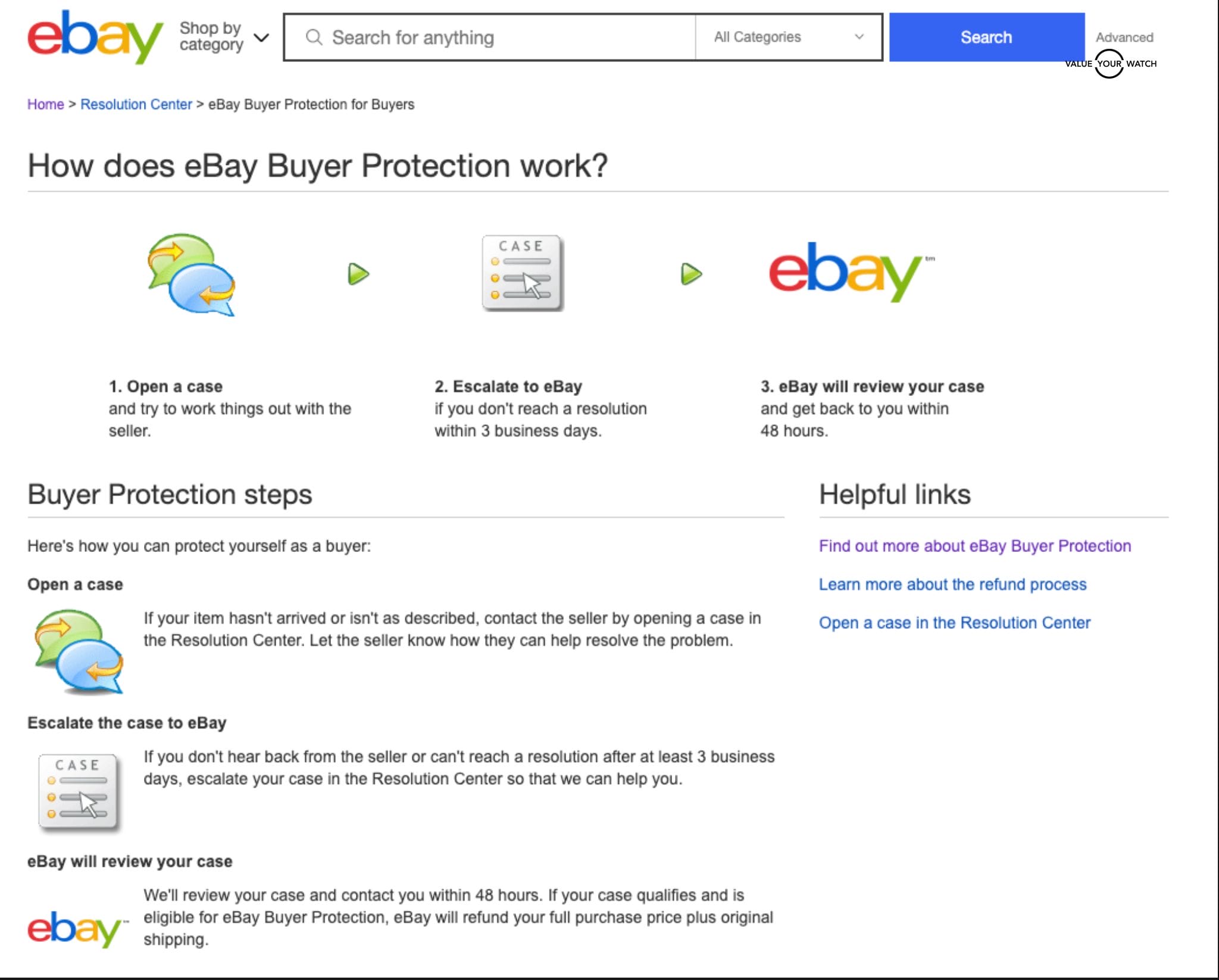
Task: Click inside the 'Search for anything' field
Action: point(476,37)
